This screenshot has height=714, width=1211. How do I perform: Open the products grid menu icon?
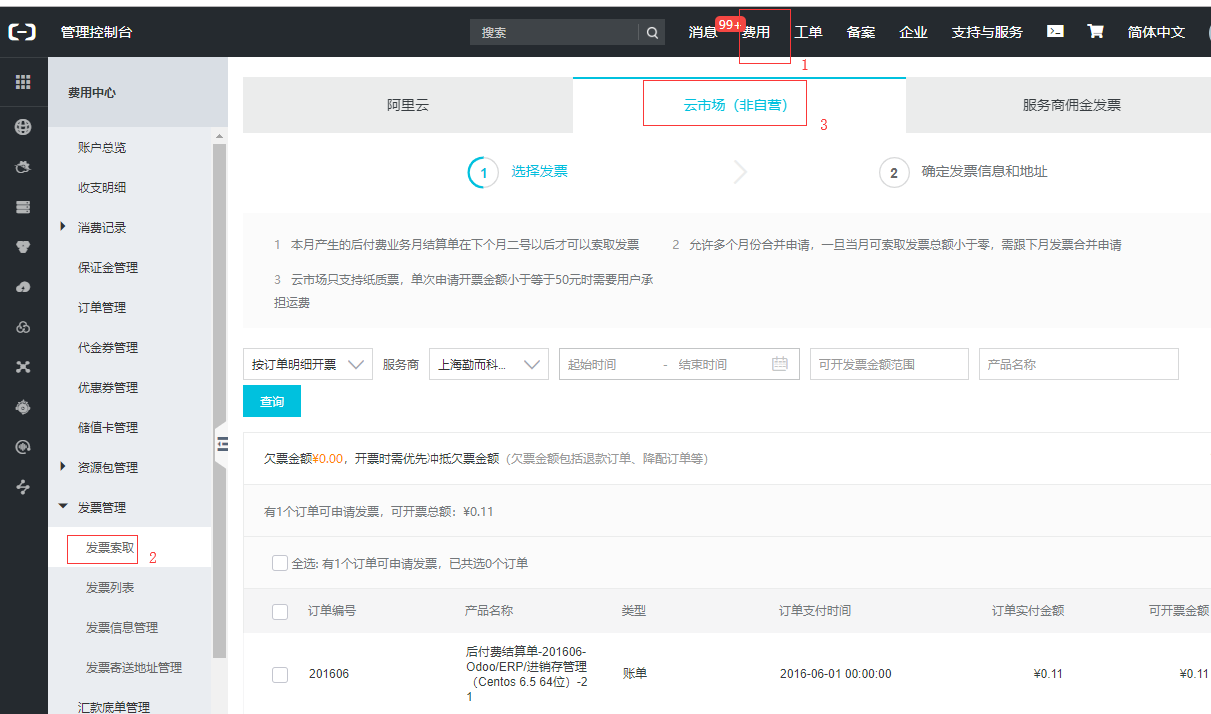click(23, 83)
